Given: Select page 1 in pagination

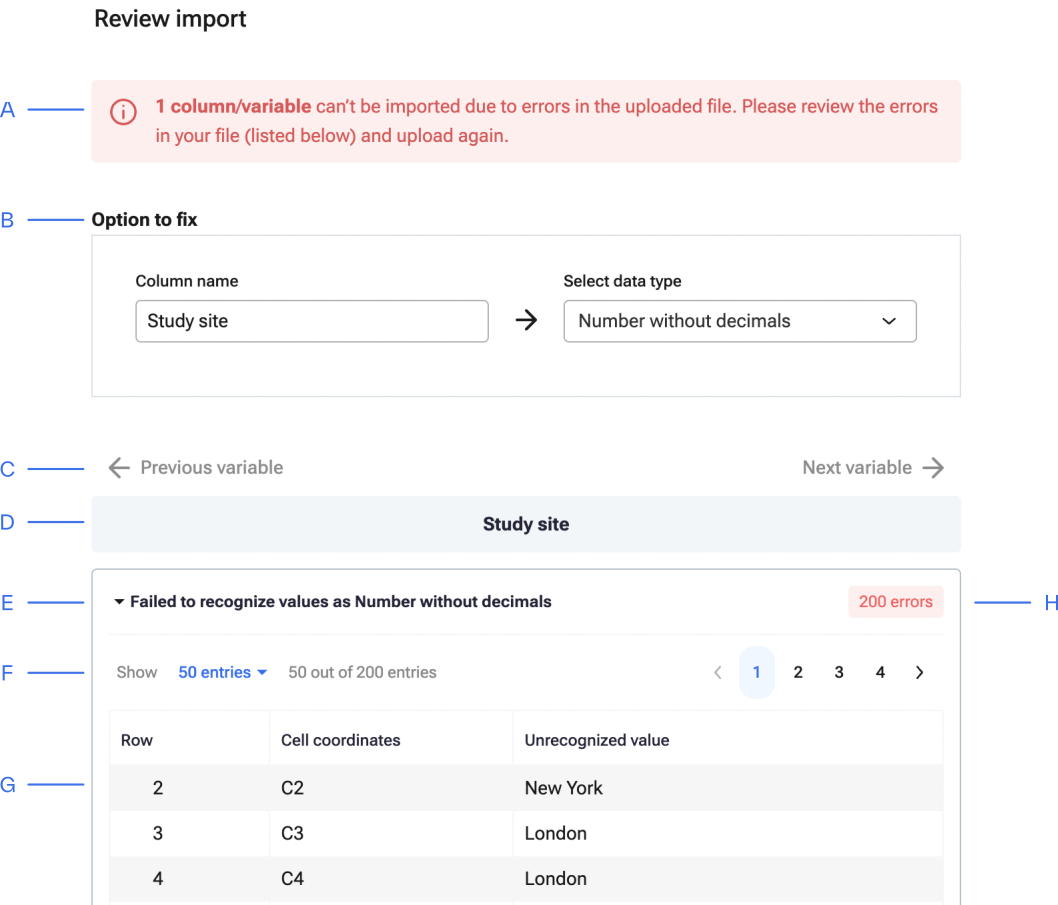Looking at the screenshot, I should tap(757, 673).
